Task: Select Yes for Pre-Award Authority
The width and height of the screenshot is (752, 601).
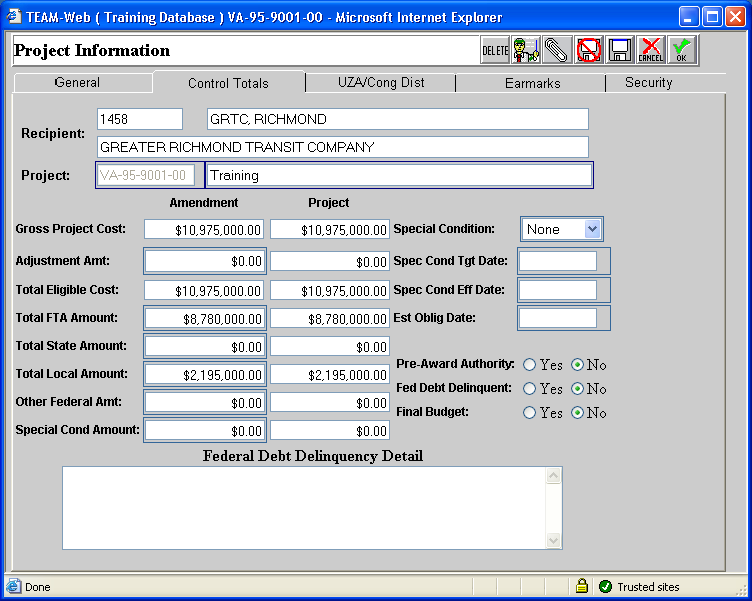Action: coord(530,365)
